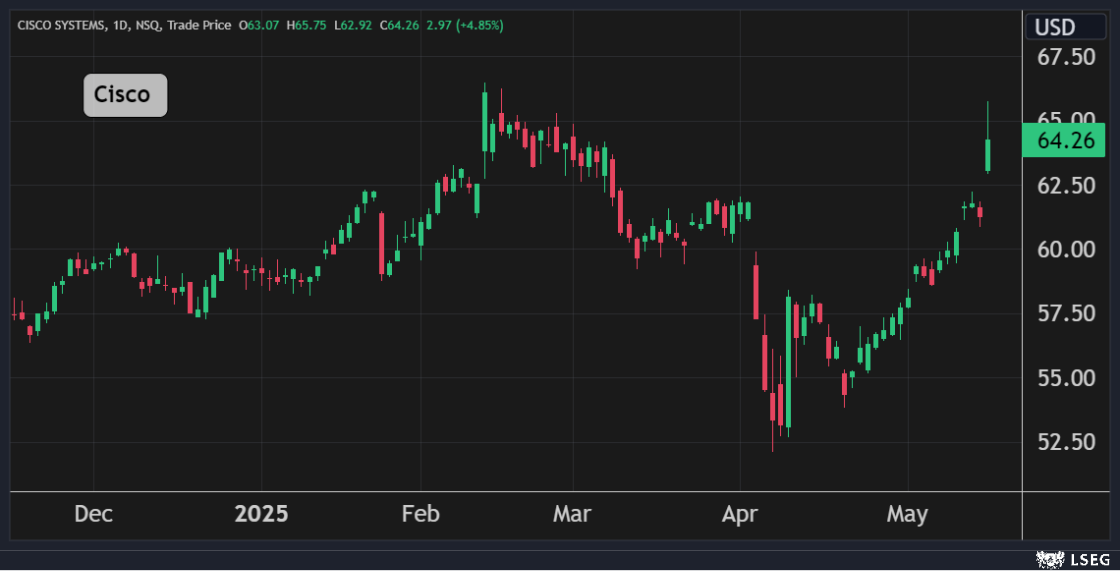Click the O63.07 open price value

click(x=260, y=25)
